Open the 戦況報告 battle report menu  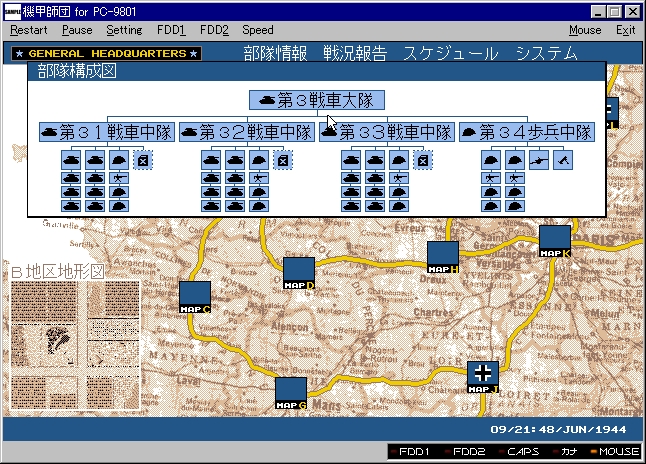point(355,53)
